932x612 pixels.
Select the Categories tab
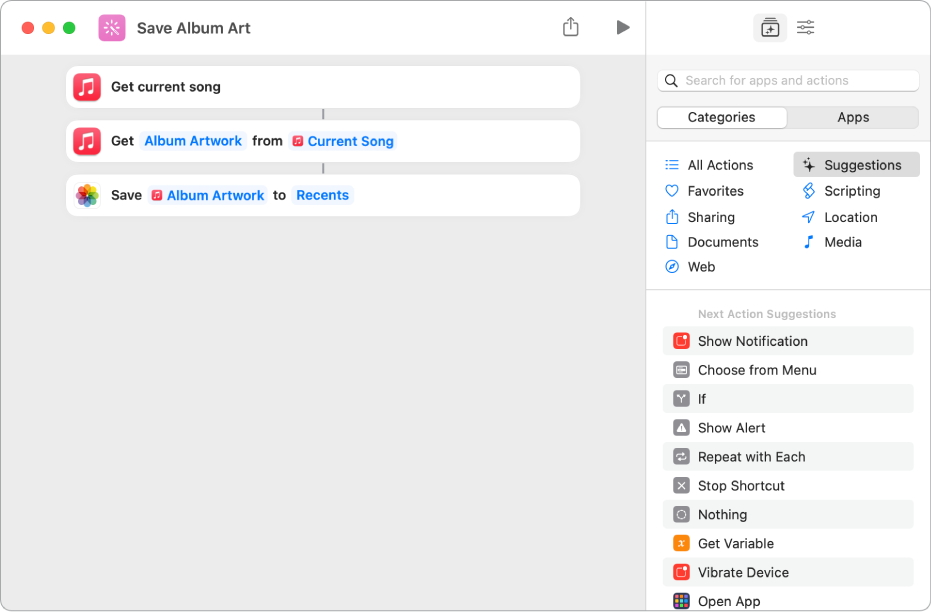click(721, 117)
